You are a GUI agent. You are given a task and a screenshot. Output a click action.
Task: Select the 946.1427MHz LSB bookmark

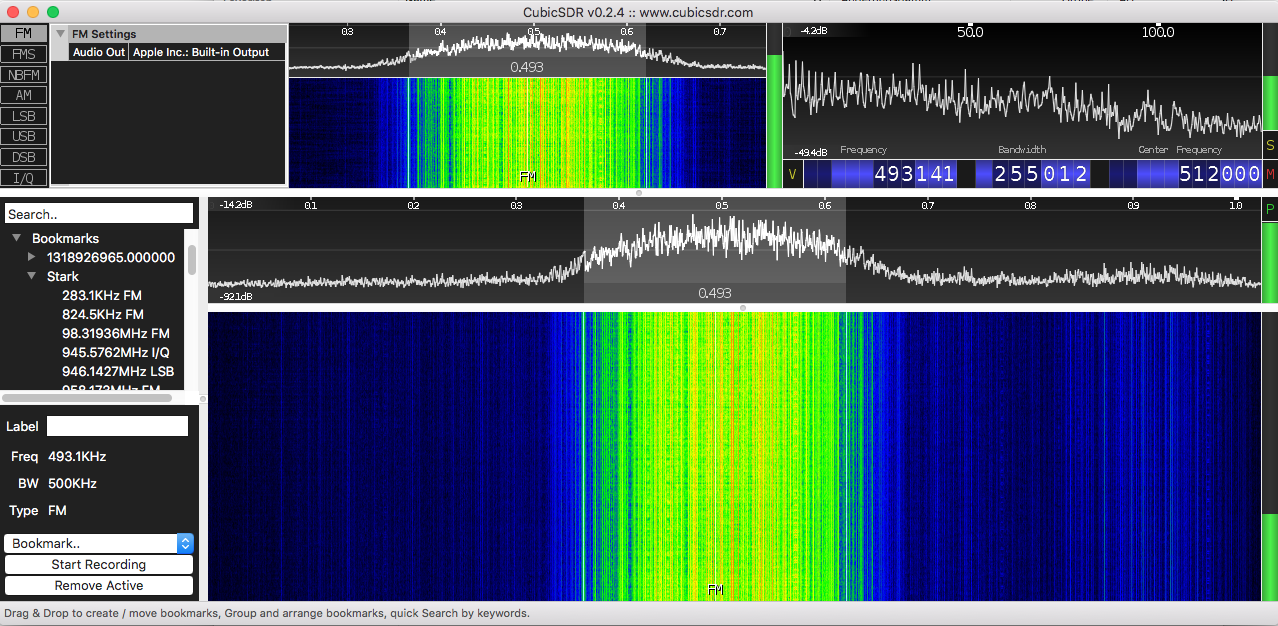click(x=118, y=371)
